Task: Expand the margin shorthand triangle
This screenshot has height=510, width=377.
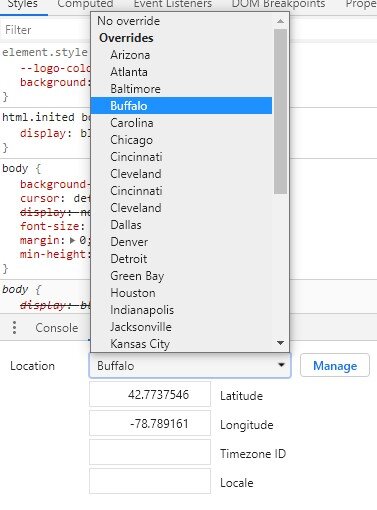Action: click(x=72, y=240)
